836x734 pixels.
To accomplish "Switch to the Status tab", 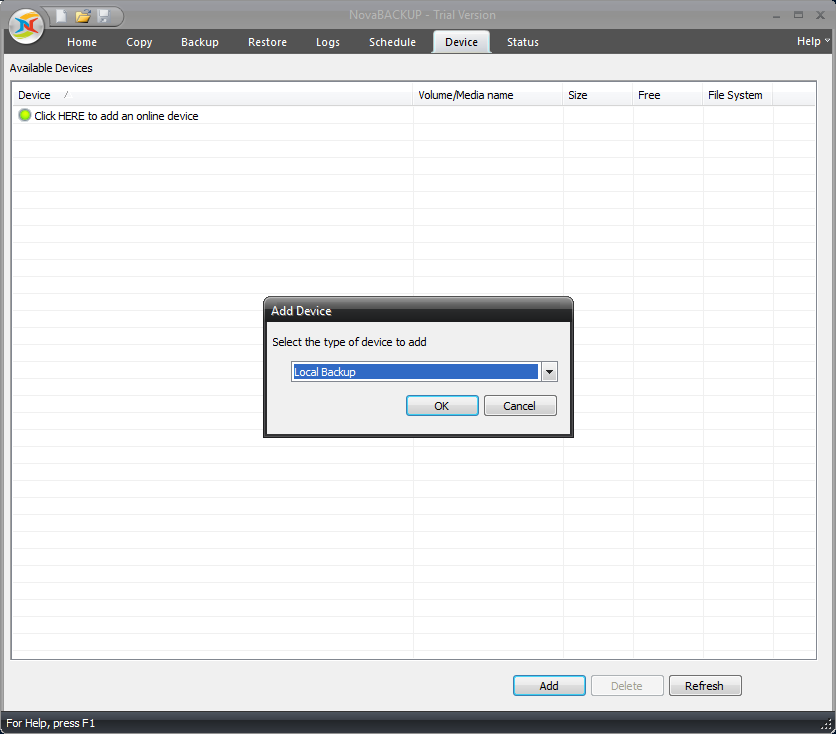I will coord(522,42).
